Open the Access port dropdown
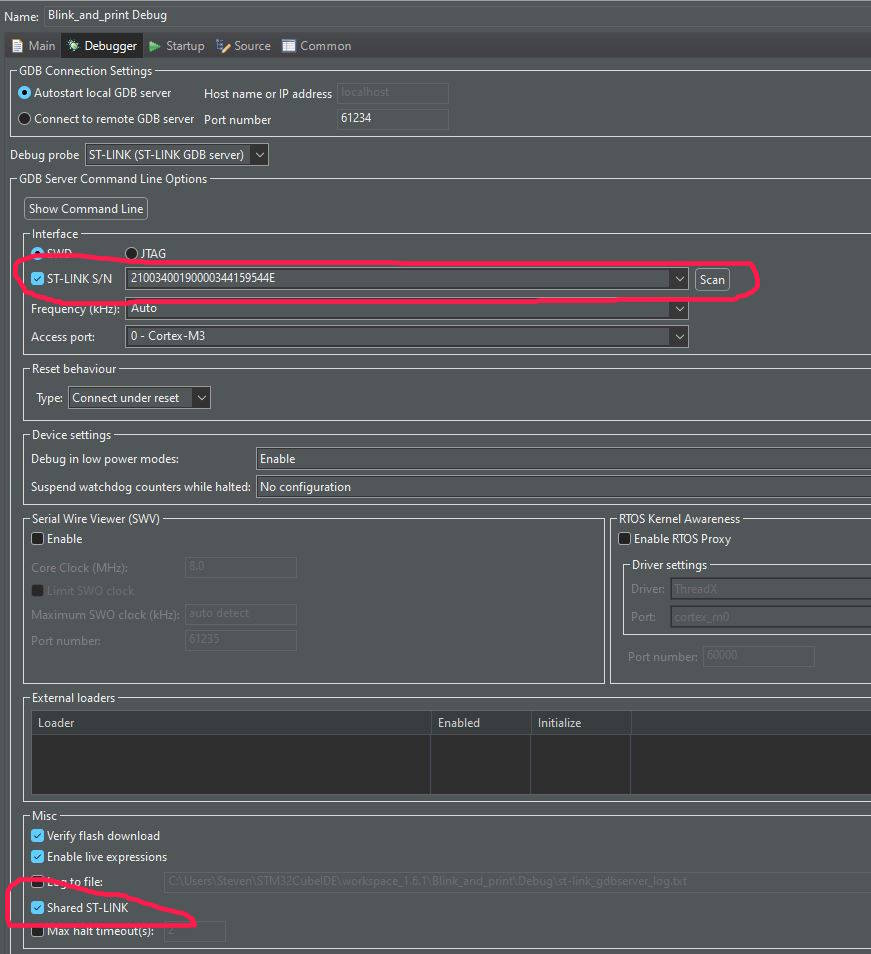The image size is (871, 954). (679, 337)
